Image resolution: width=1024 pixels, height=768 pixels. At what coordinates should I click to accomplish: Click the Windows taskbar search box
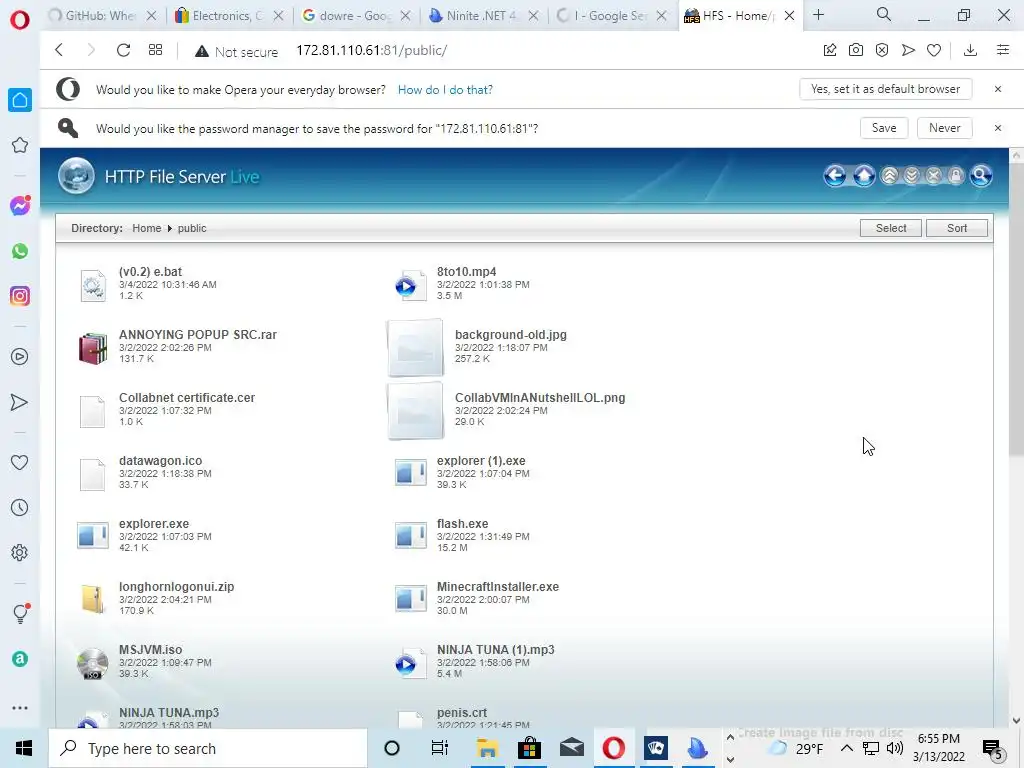208,748
